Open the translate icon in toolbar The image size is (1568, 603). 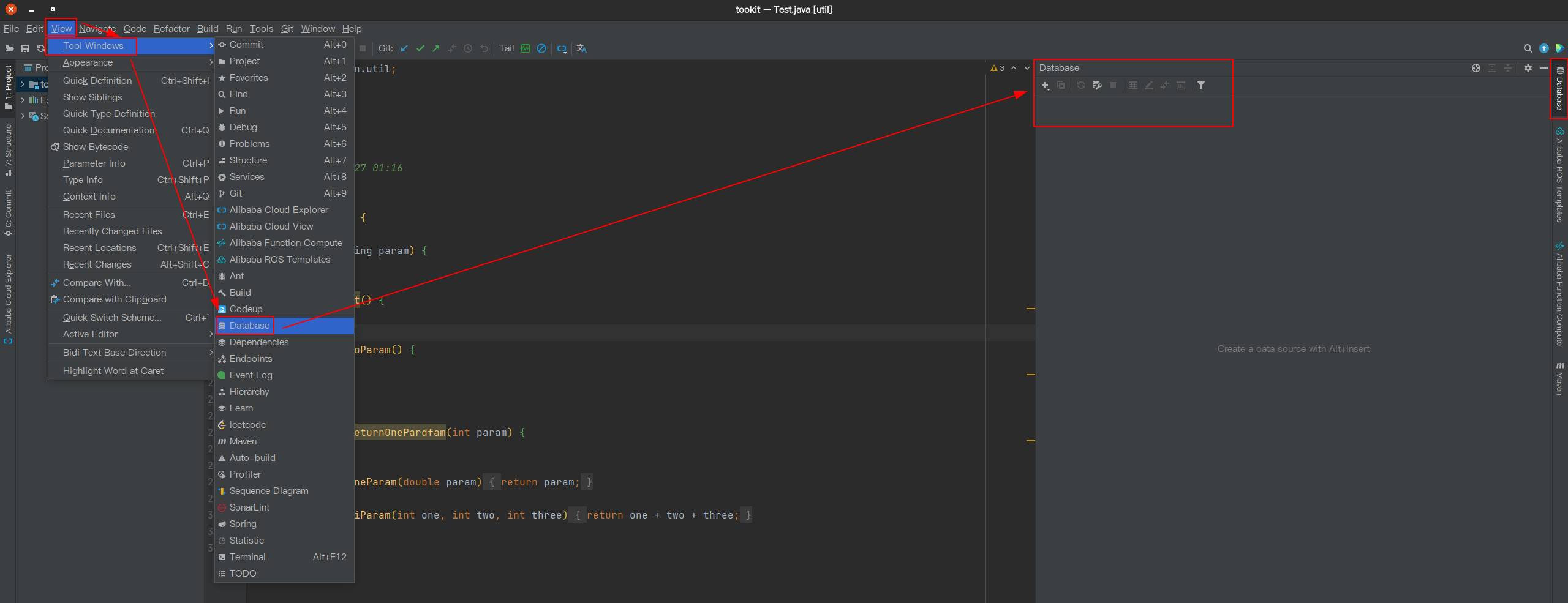point(582,48)
